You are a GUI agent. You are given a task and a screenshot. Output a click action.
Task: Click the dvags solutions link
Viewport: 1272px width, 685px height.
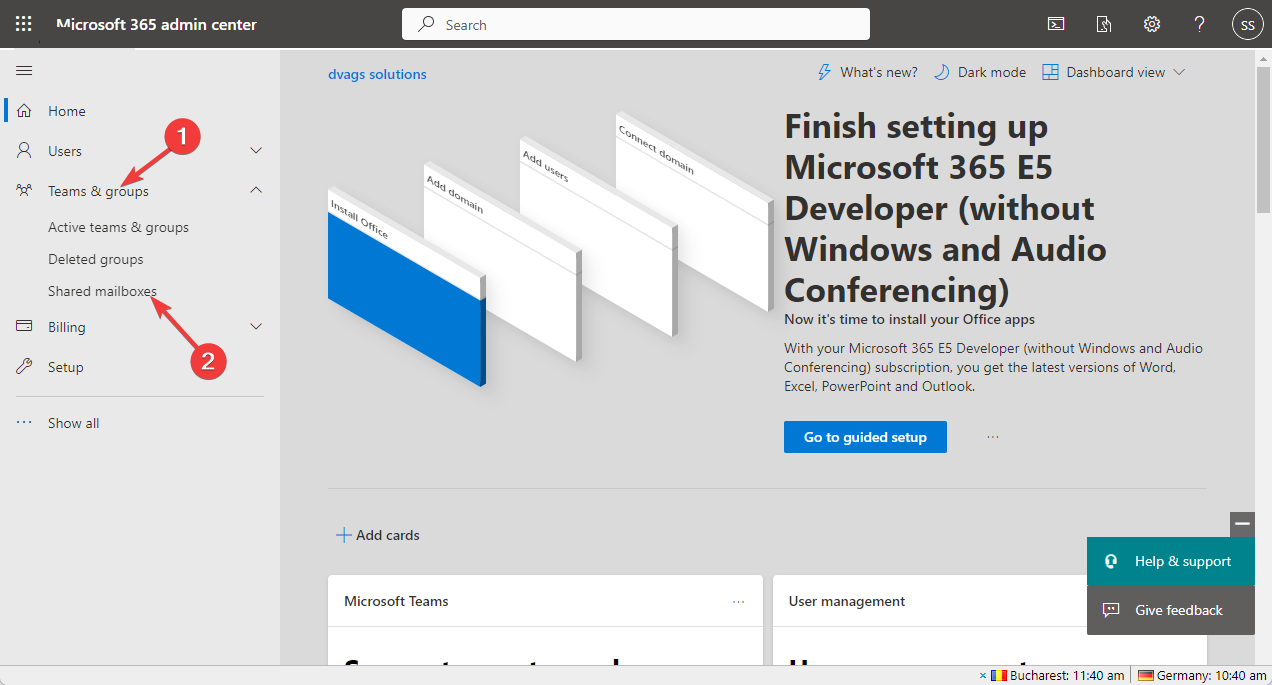(x=377, y=74)
